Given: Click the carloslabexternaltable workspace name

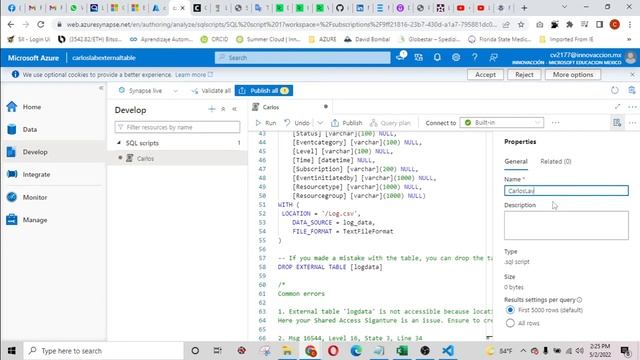Looking at the screenshot, I should tap(104, 58).
